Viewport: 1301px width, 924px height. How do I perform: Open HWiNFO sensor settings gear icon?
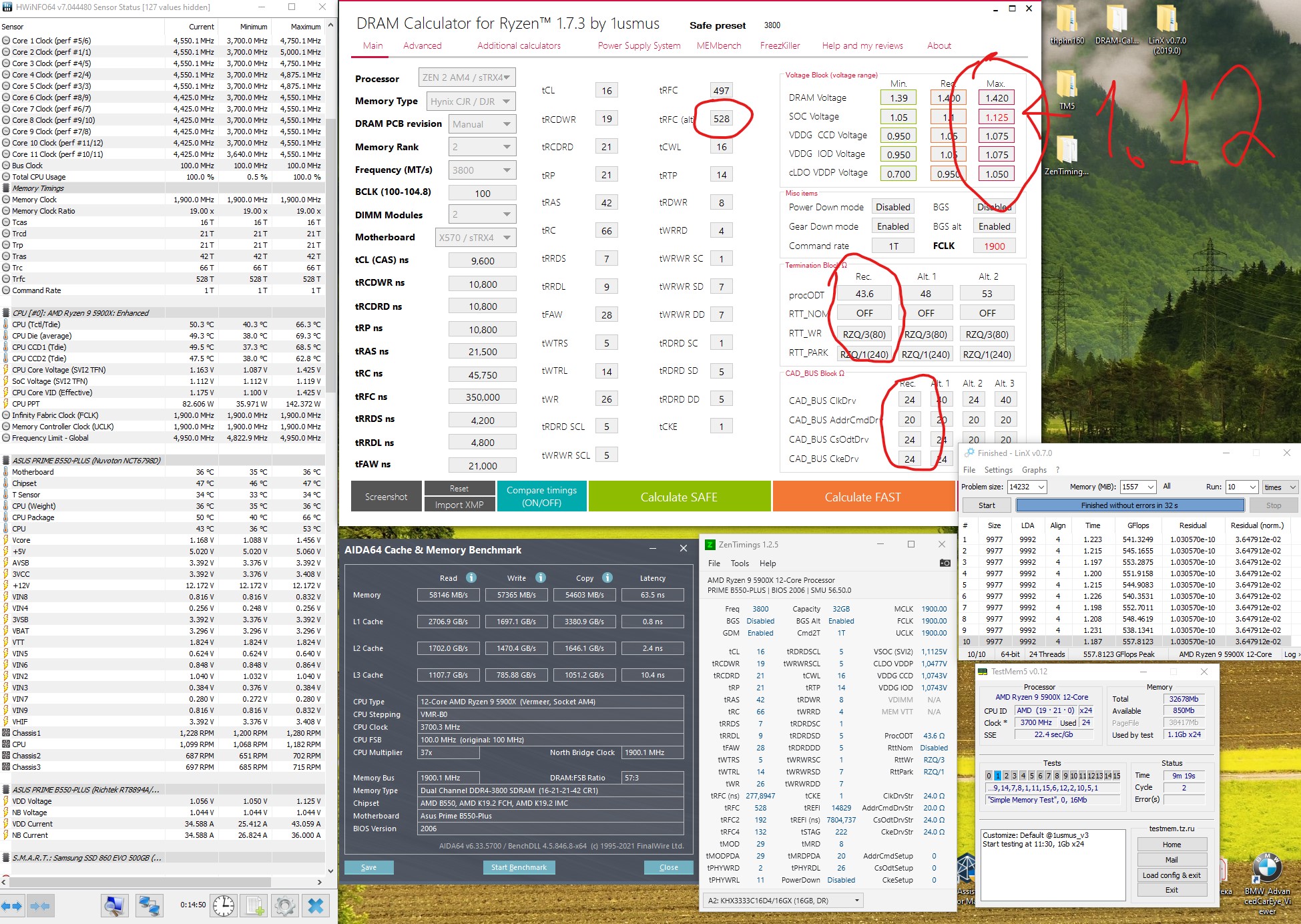click(285, 906)
